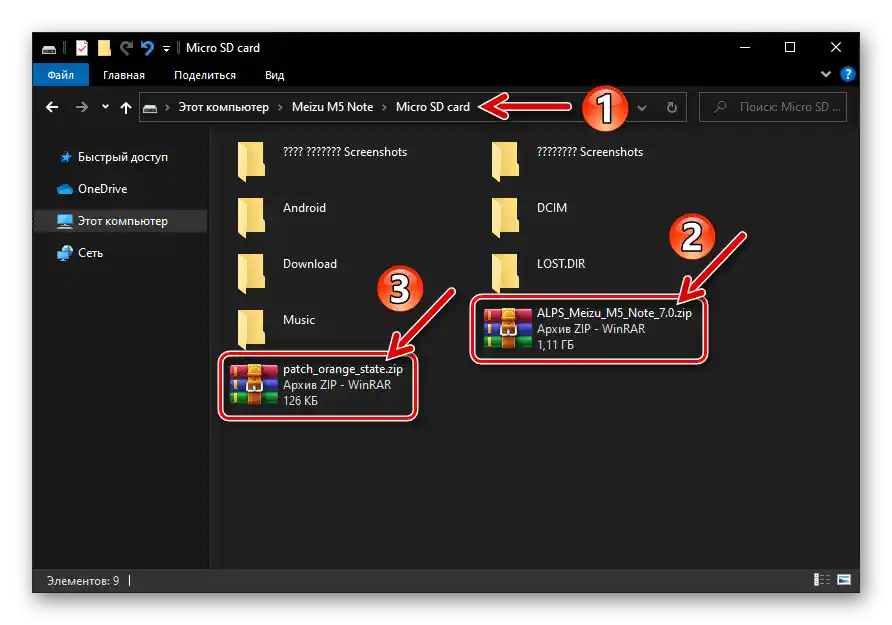This screenshot has width=892, height=625.
Task: Go back with the Back arrow
Action: (x=52, y=107)
